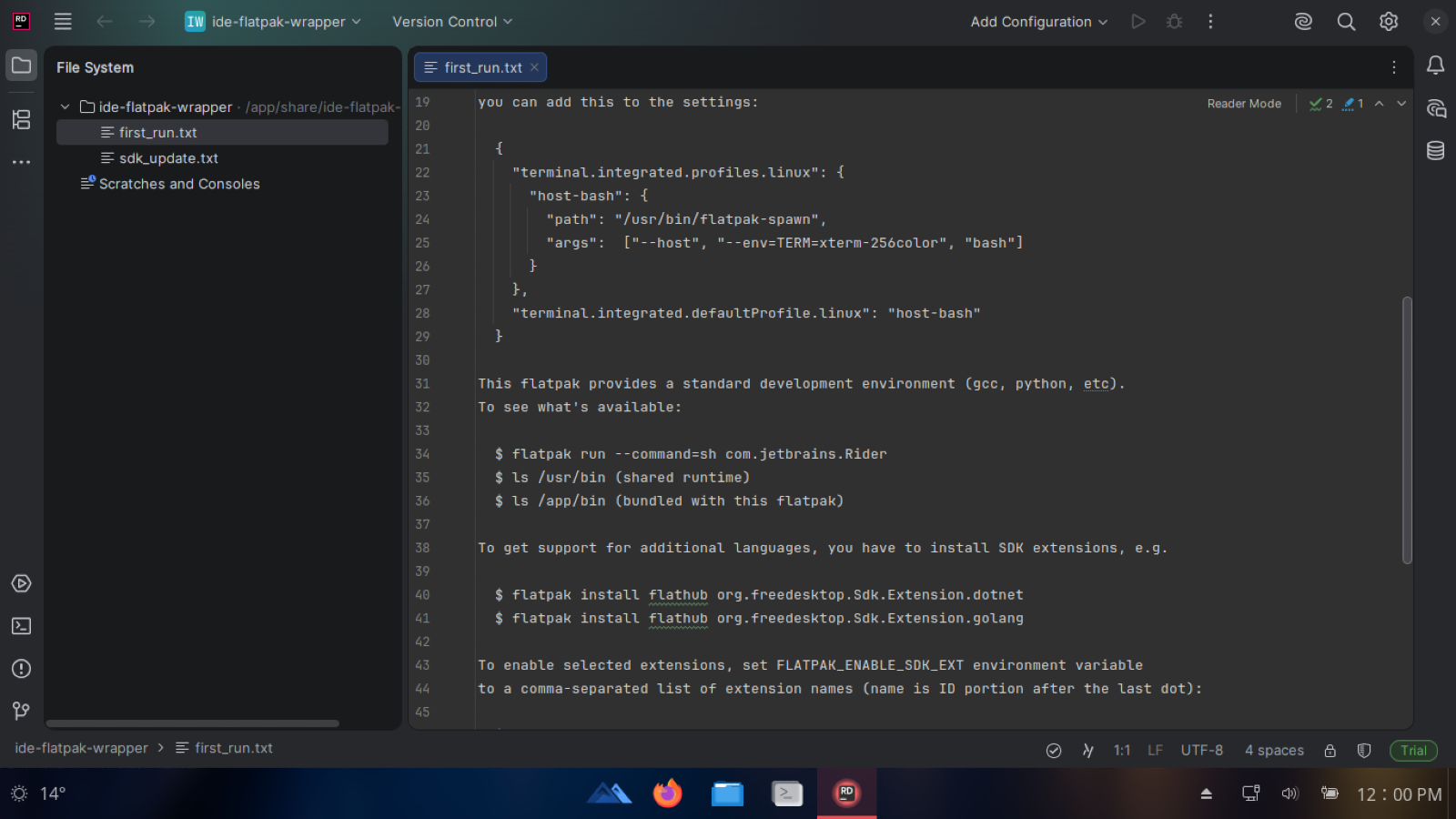Image resolution: width=1456 pixels, height=819 pixels.
Task: Click the 1:1 caret position indicator
Action: (1122, 751)
